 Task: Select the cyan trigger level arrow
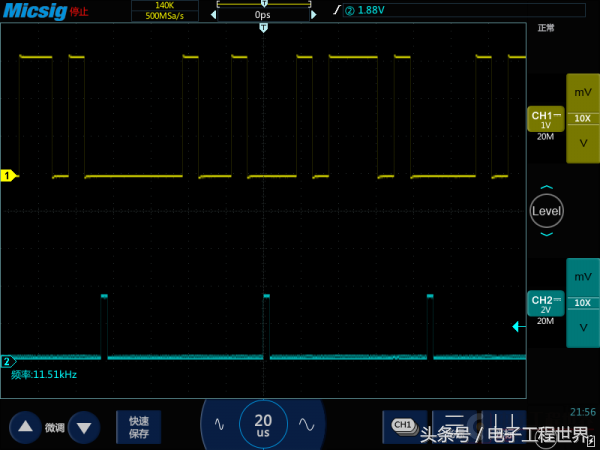pyautogui.click(x=519, y=326)
